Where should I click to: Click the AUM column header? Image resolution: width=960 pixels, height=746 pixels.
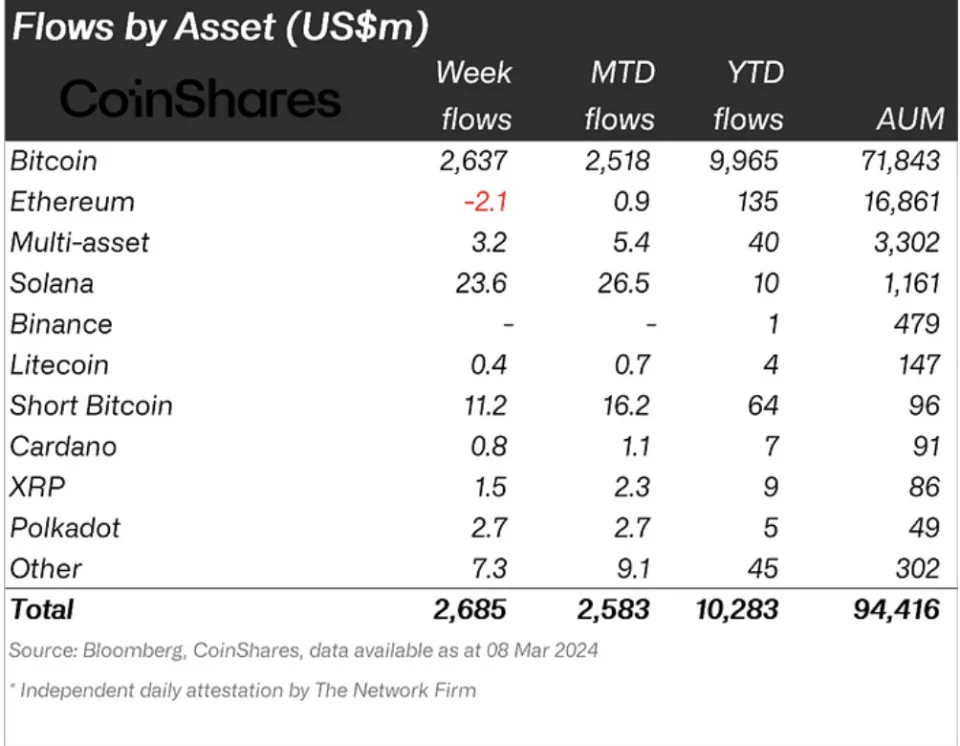pos(908,119)
